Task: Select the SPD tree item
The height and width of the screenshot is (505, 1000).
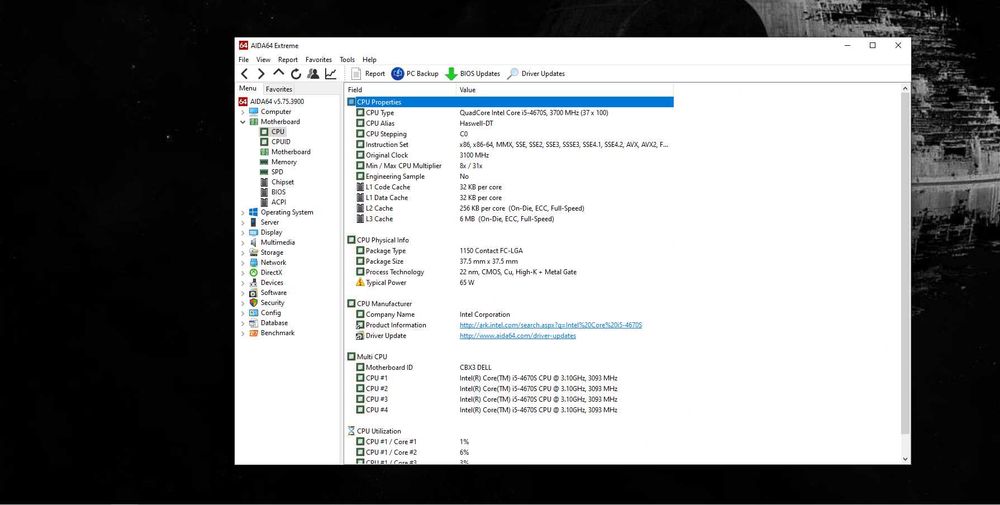Action: [x=277, y=172]
